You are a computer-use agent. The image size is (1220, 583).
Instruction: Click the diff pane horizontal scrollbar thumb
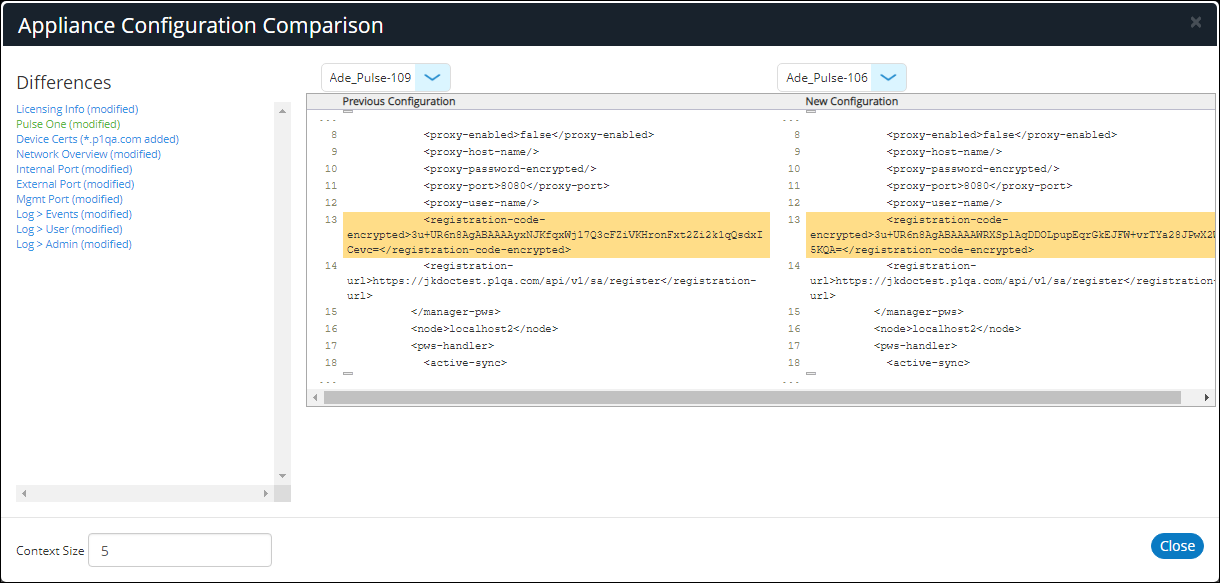coord(750,398)
